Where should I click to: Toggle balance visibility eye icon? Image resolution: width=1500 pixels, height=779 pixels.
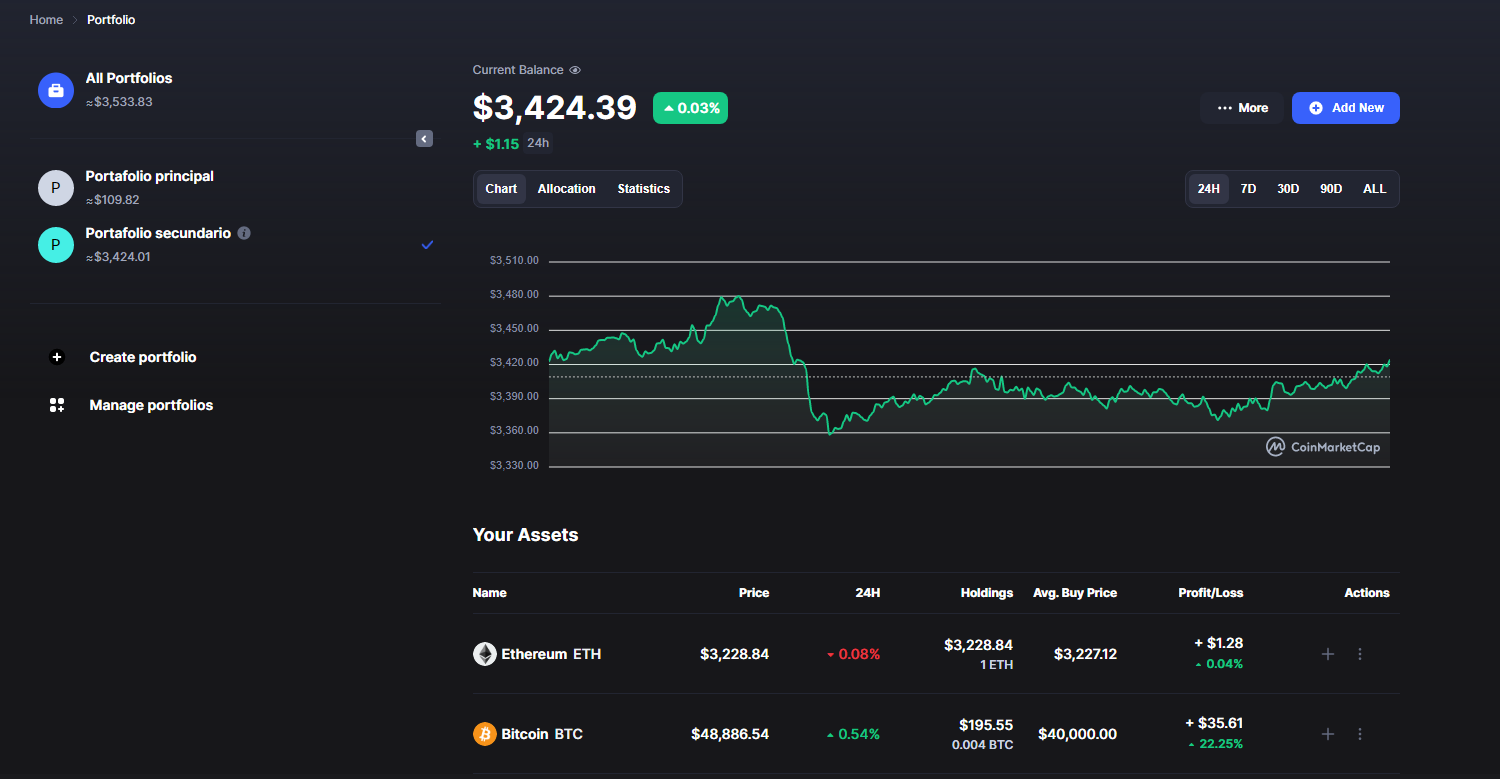coord(575,70)
